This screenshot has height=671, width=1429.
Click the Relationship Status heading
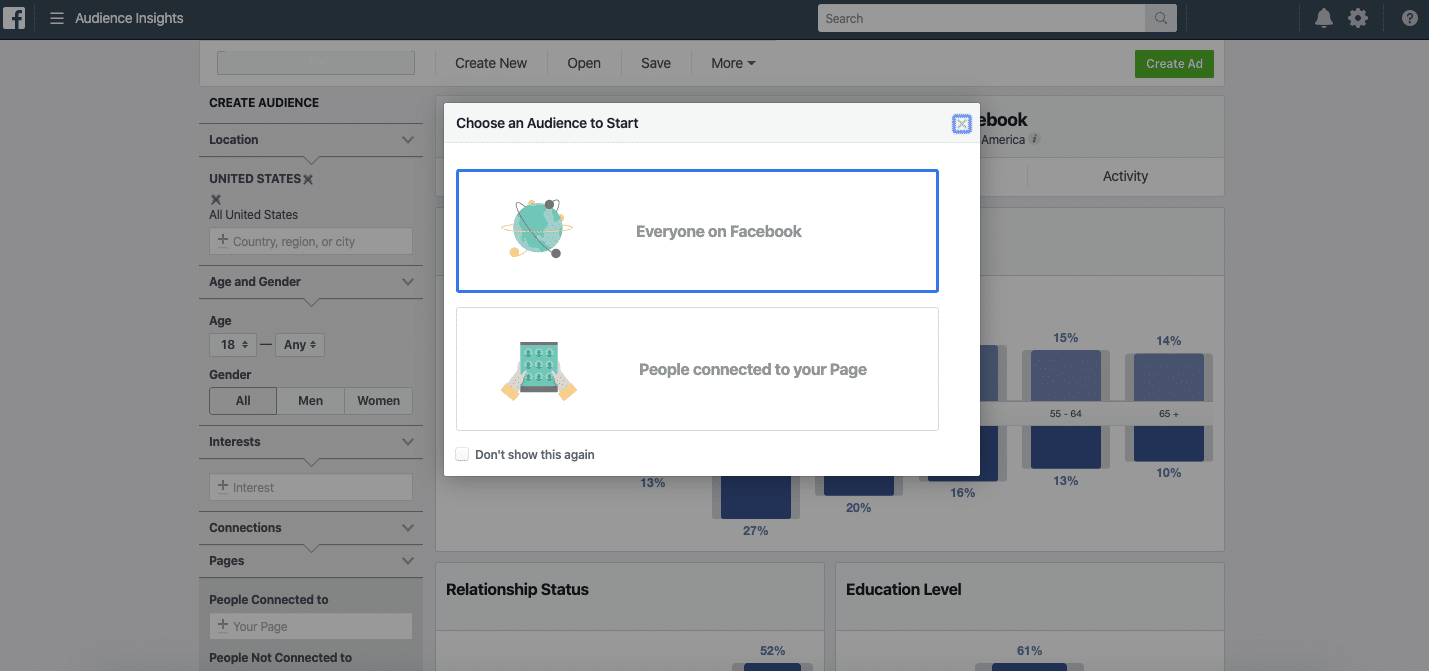pyautogui.click(x=517, y=589)
